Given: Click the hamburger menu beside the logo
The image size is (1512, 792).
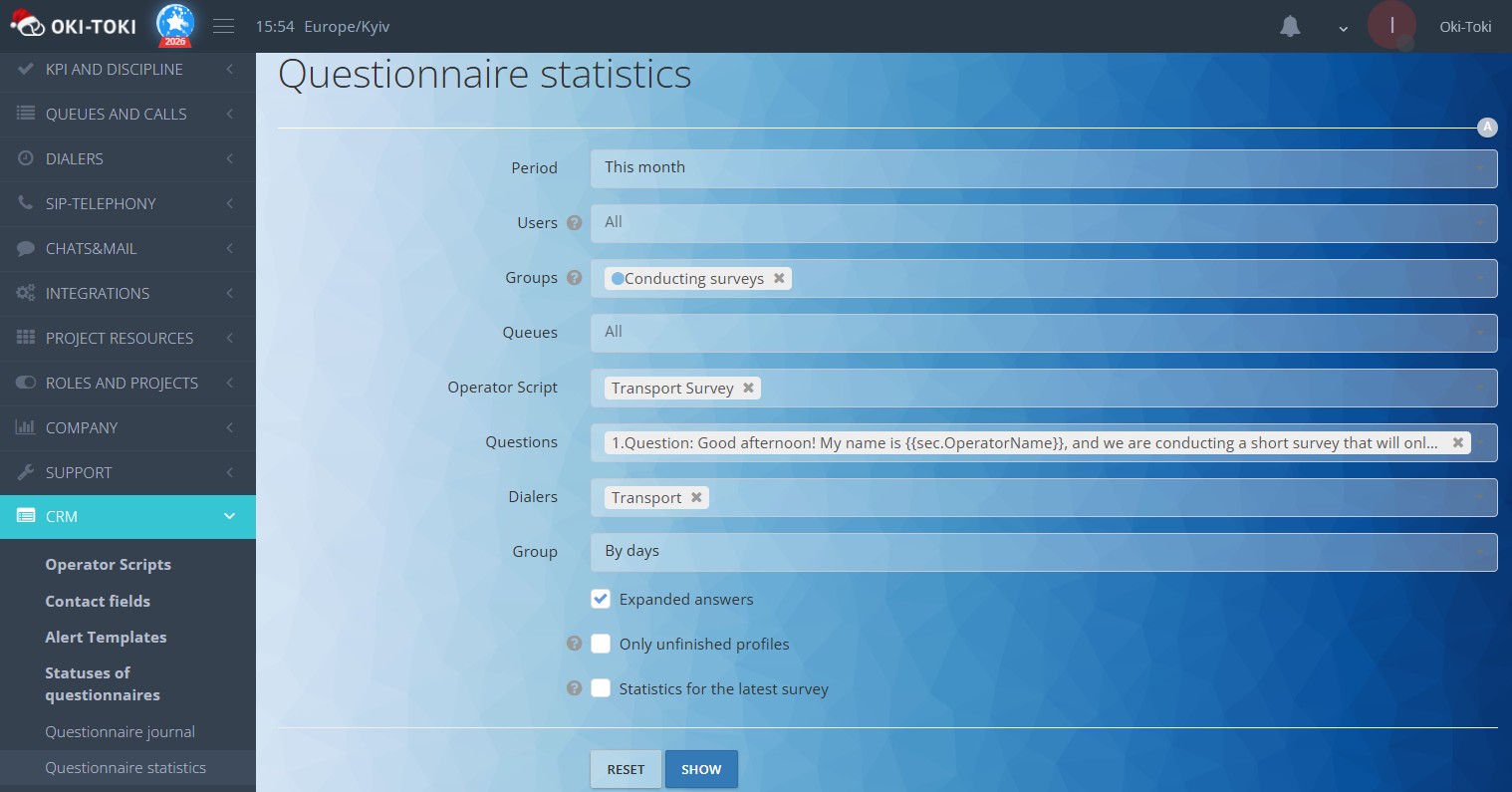Looking at the screenshot, I should point(223,26).
